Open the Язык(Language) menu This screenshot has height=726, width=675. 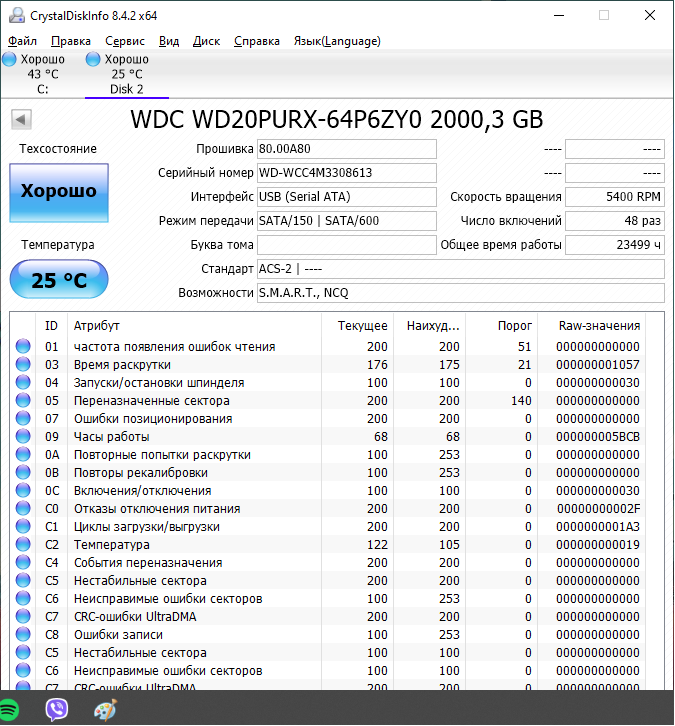(336, 41)
